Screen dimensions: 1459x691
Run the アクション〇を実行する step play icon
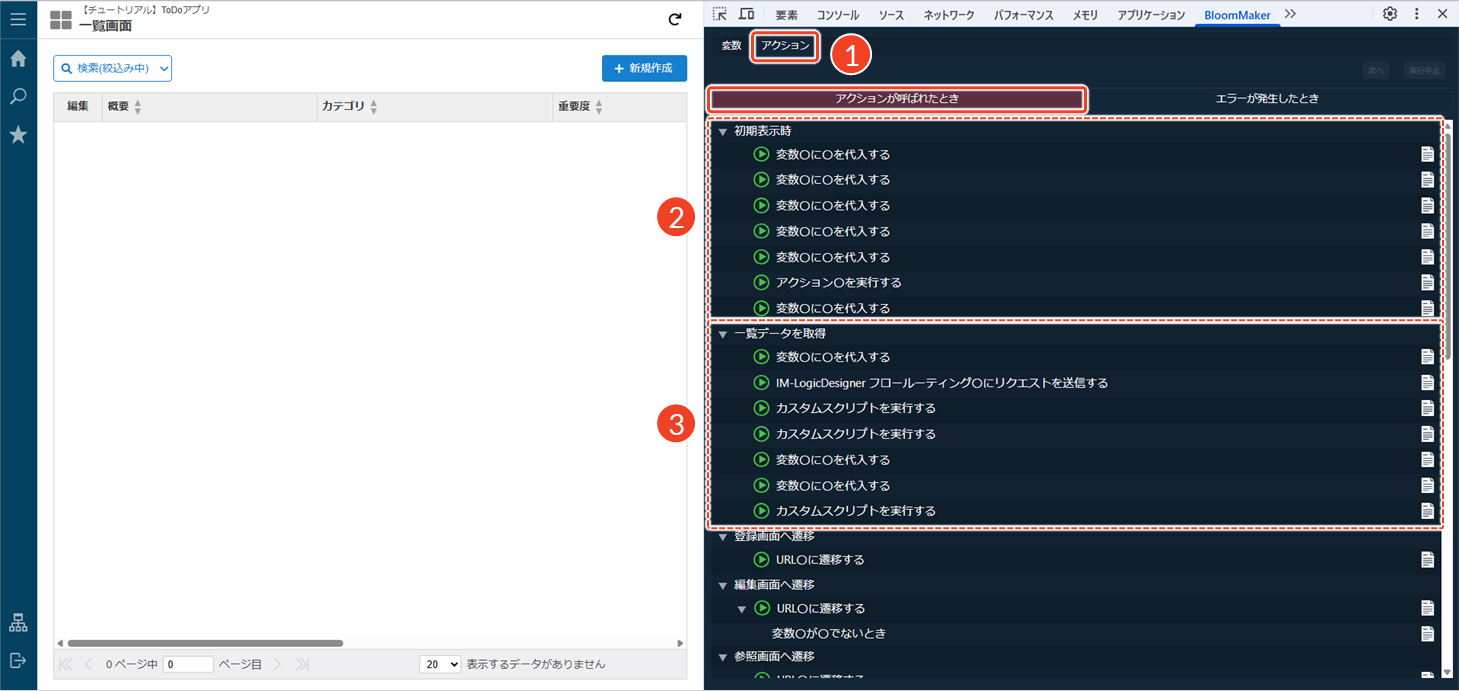tap(761, 283)
